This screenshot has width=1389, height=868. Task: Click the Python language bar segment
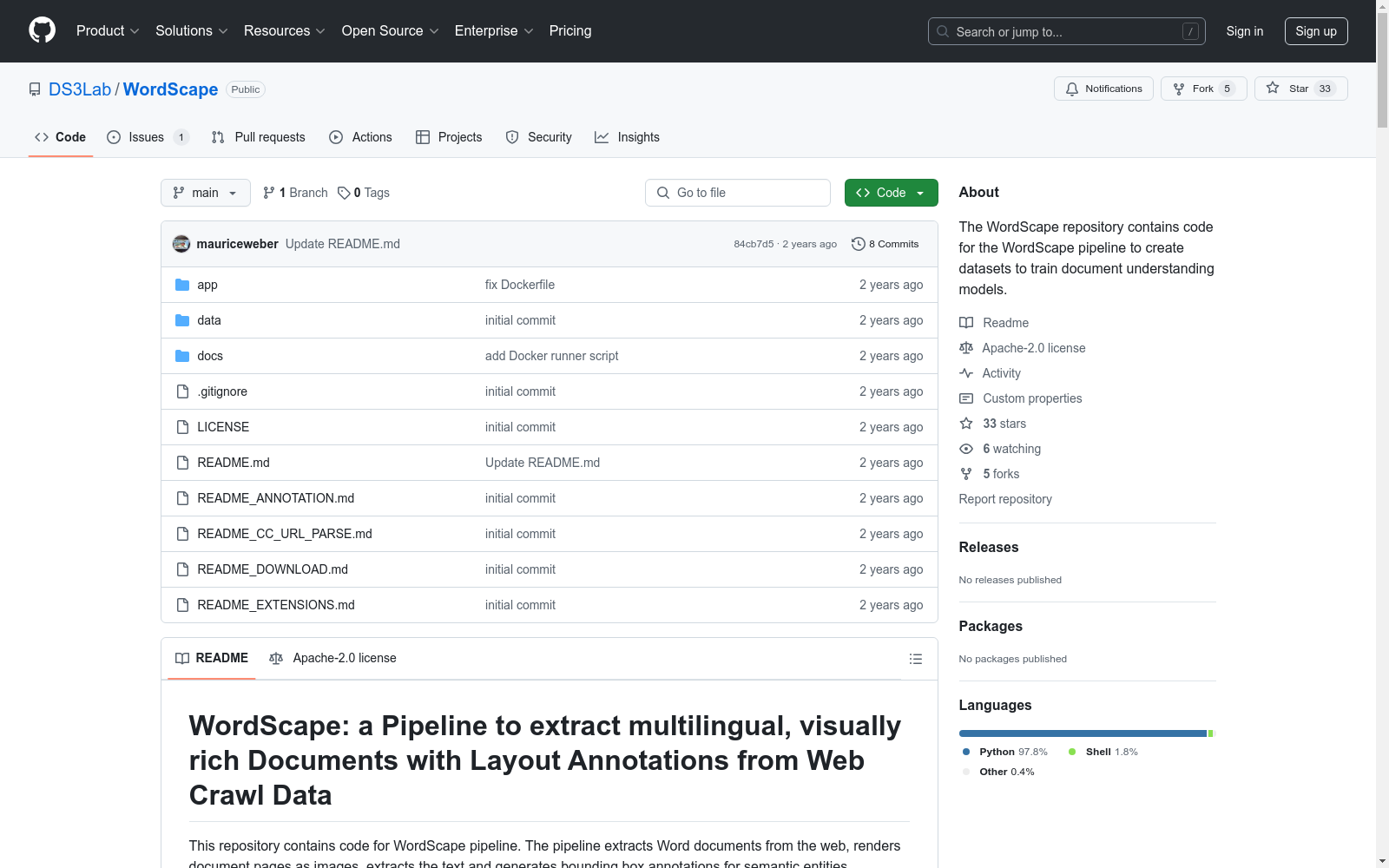(x=1083, y=733)
